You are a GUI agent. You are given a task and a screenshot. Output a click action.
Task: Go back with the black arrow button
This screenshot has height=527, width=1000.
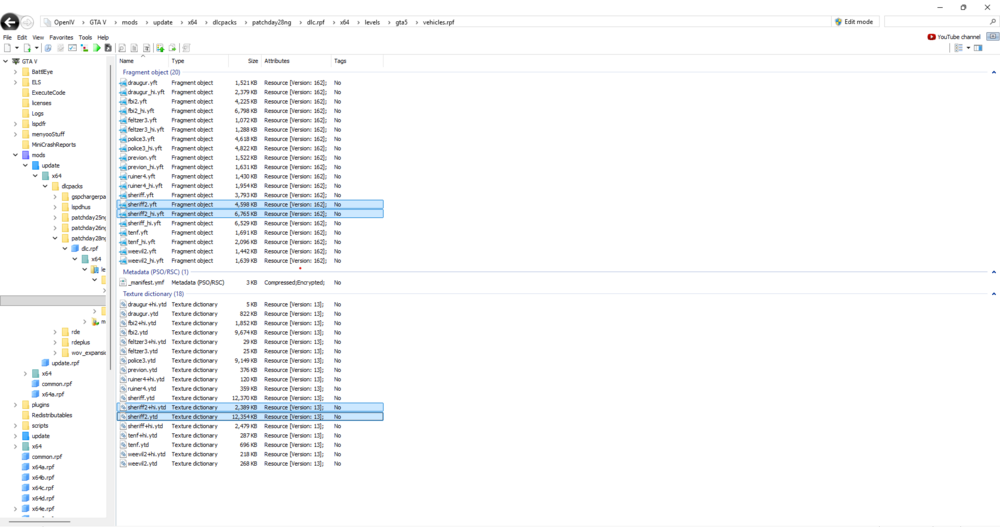10,22
